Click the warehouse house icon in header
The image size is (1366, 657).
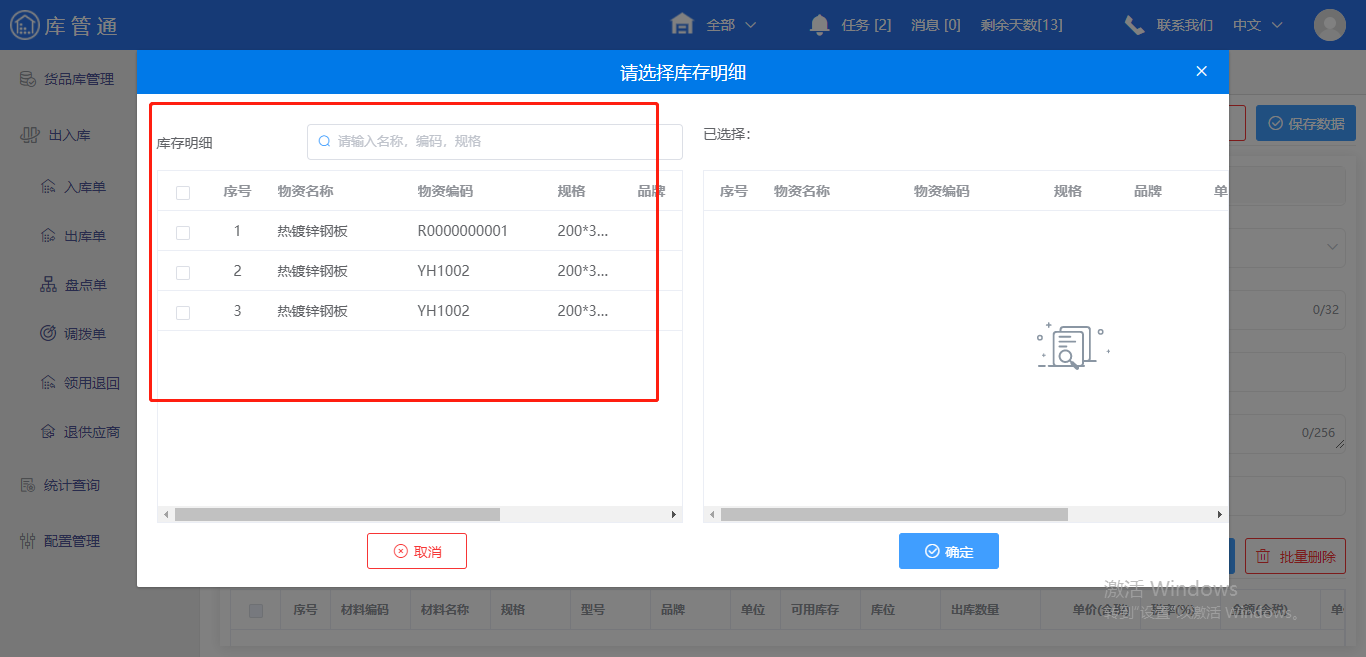pos(682,24)
